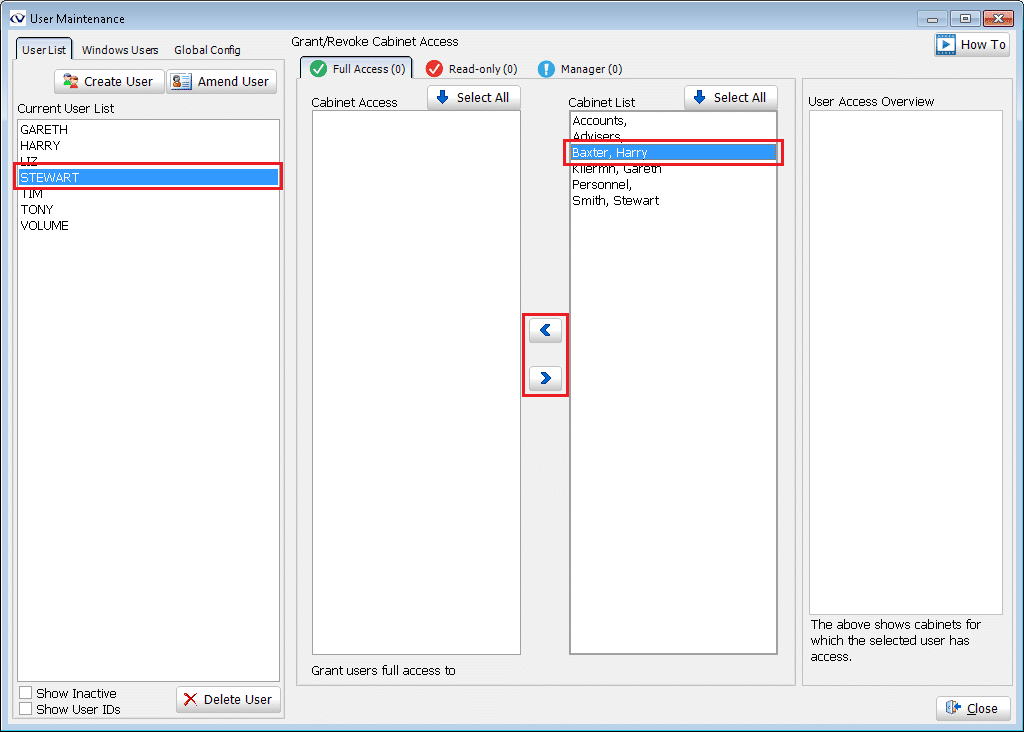
Task: Close the User Maintenance dialog using Close button
Action: pos(973,708)
